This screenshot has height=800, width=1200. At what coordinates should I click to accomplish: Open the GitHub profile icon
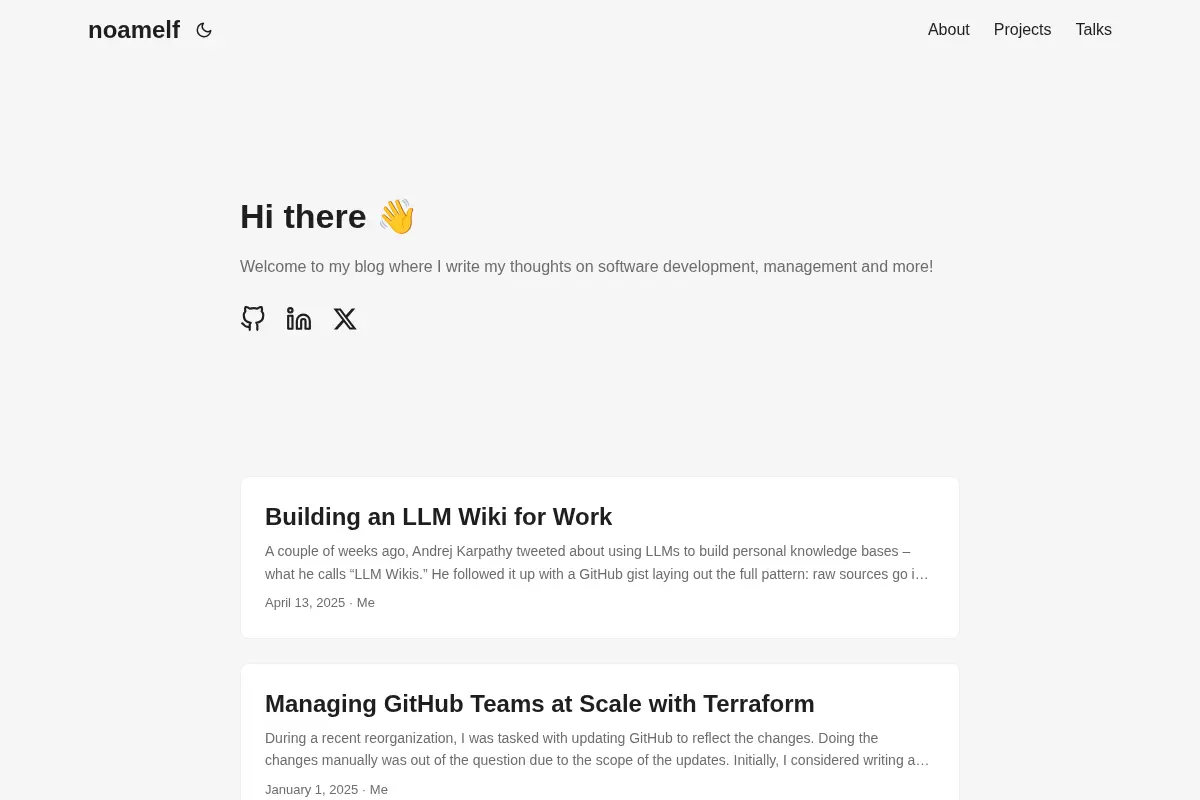pos(253,319)
